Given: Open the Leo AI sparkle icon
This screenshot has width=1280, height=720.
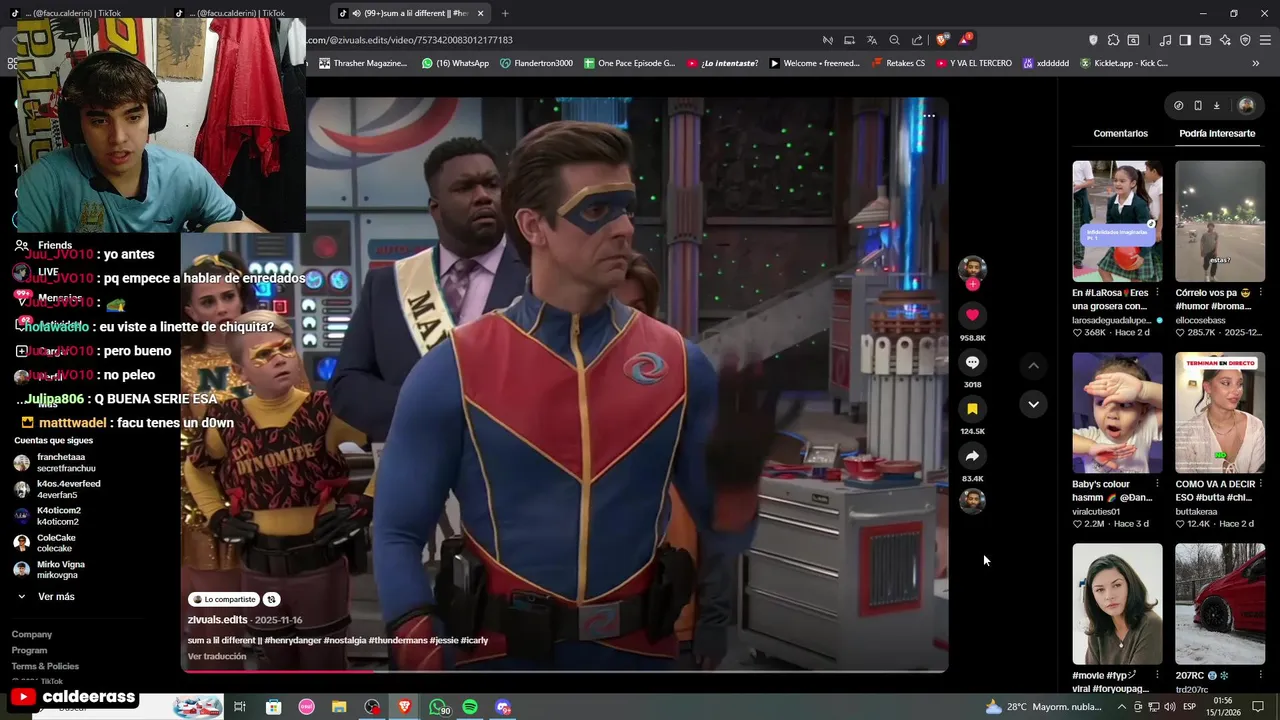Looking at the screenshot, I should [1225, 40].
